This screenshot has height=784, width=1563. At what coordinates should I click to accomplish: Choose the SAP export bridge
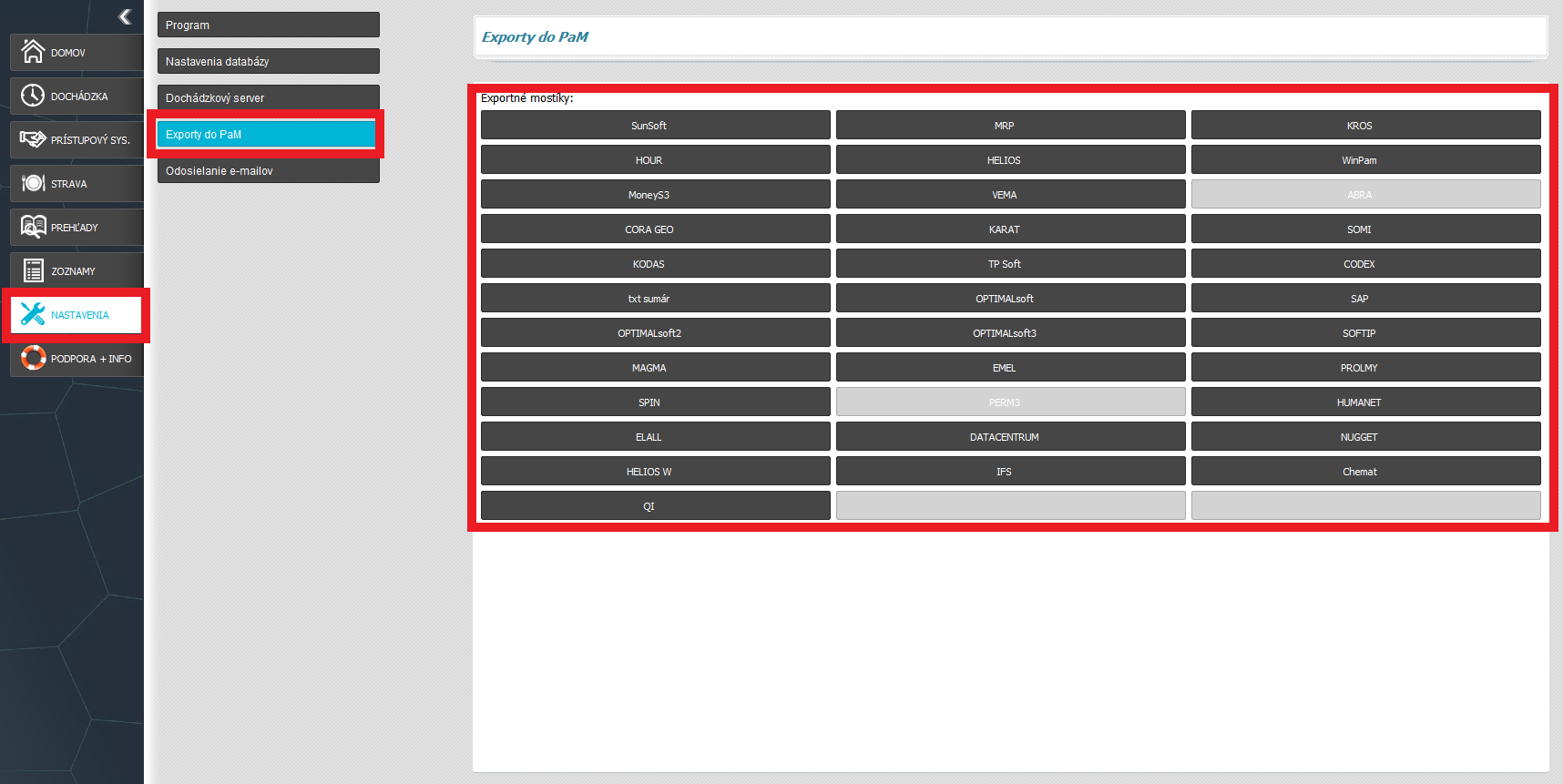[1366, 298]
